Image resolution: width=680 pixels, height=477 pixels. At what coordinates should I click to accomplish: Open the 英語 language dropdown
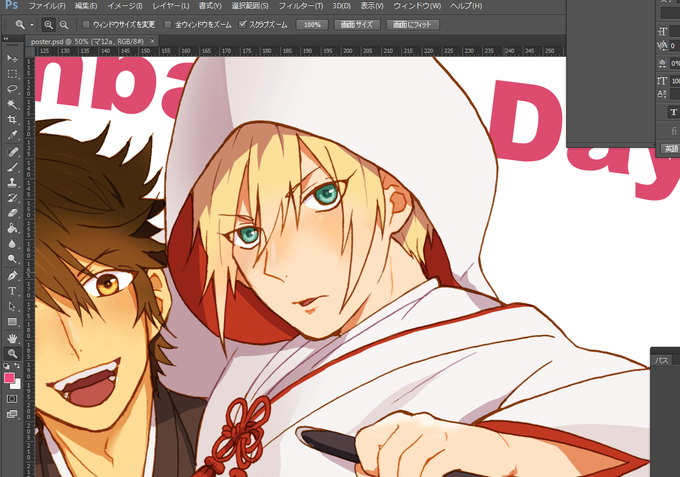[x=670, y=149]
